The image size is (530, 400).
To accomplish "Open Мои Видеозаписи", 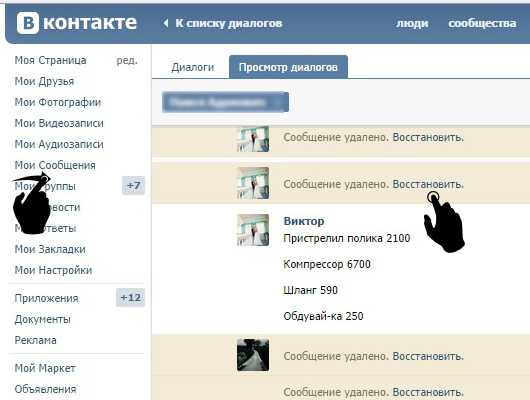I will coord(59,123).
